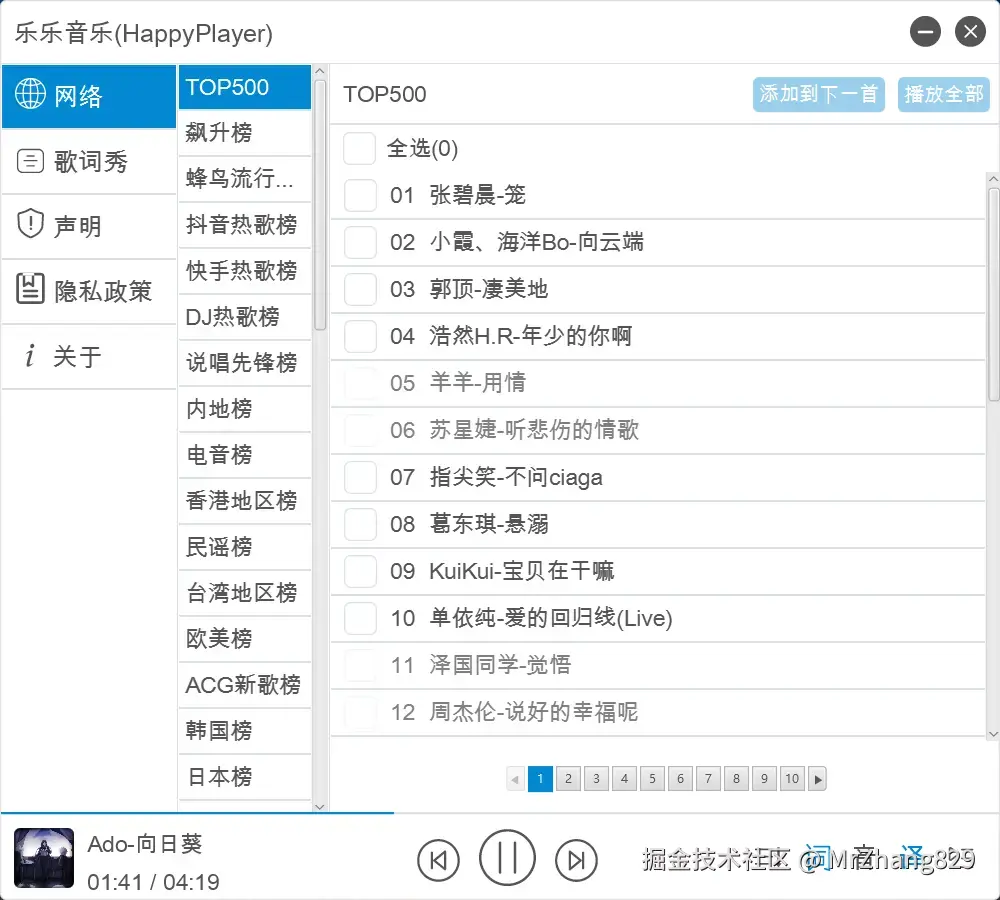
Task: Check the box for song 07 不问ciaga
Action: (360, 477)
